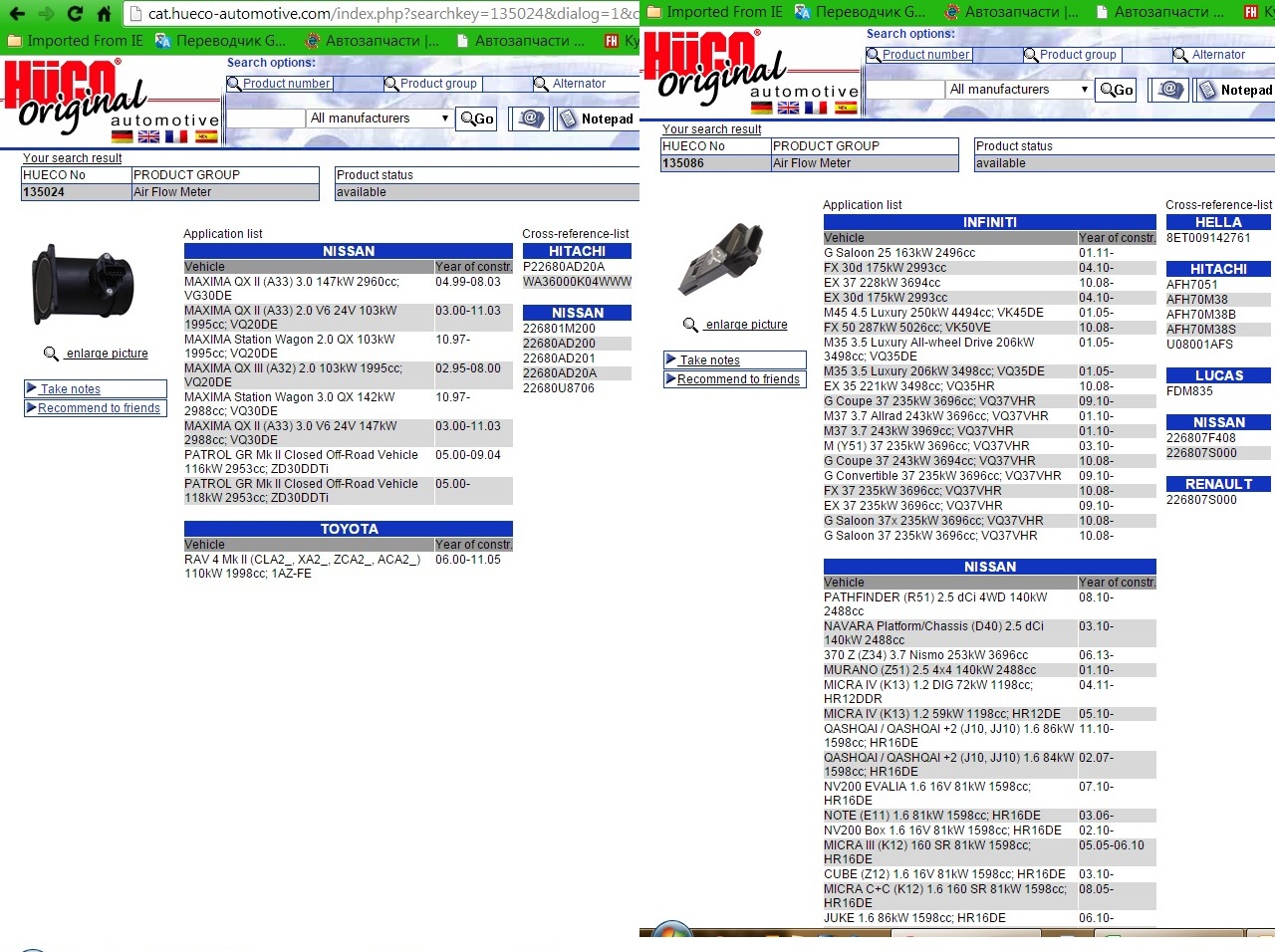This screenshot has height=952, width=1275.
Task: Open Notepad on the 135086 page
Action: [1235, 90]
